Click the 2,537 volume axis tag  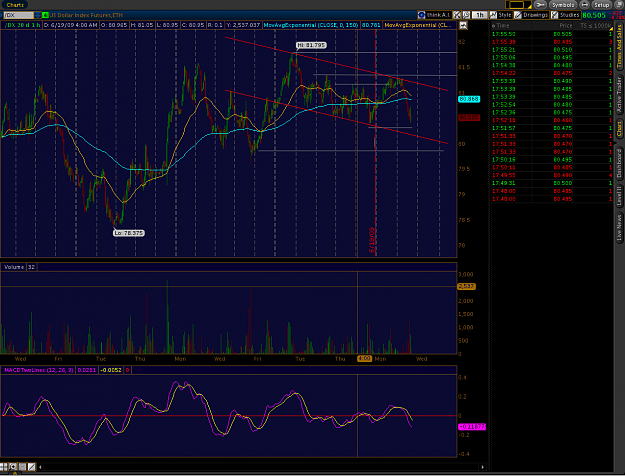466,286
